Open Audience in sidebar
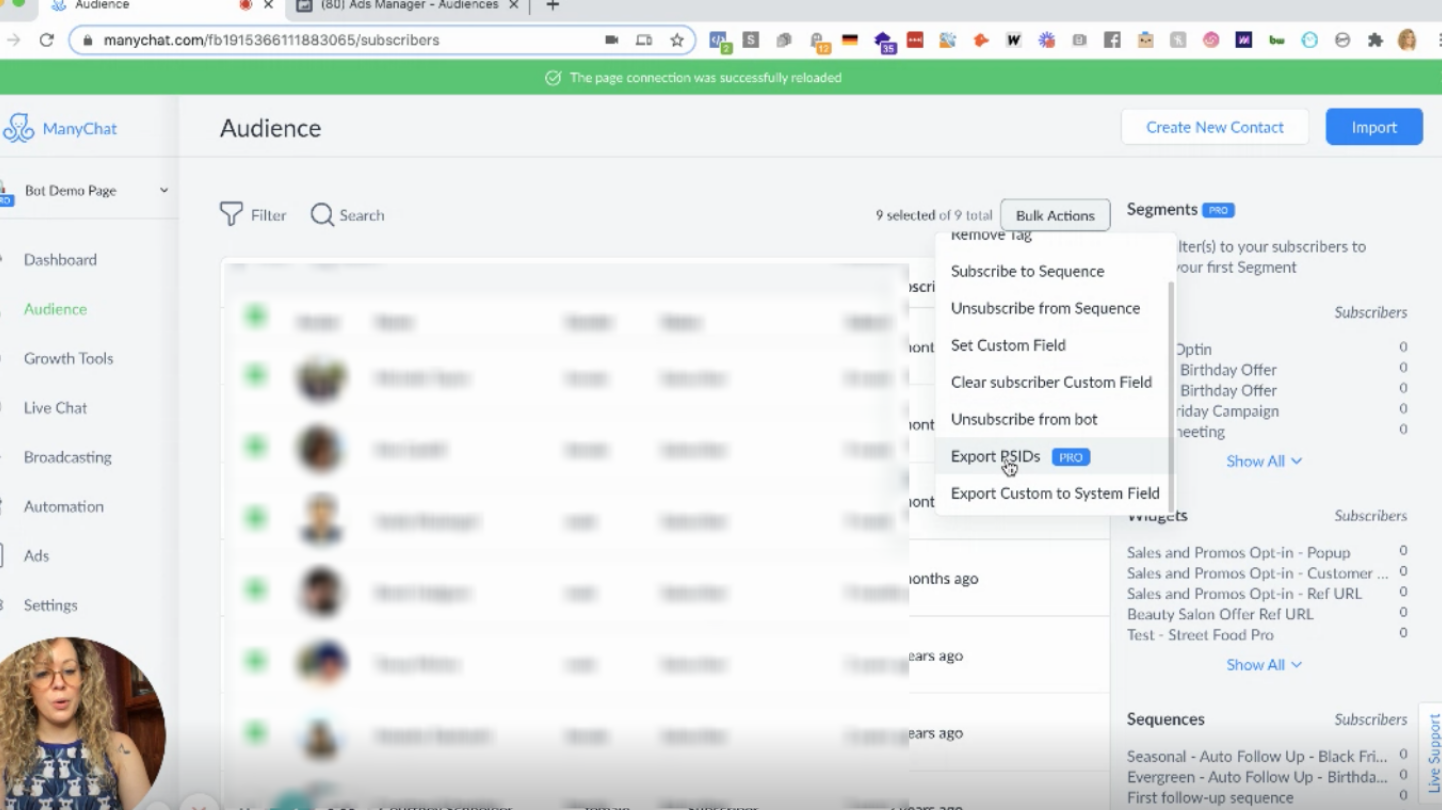 click(x=55, y=309)
